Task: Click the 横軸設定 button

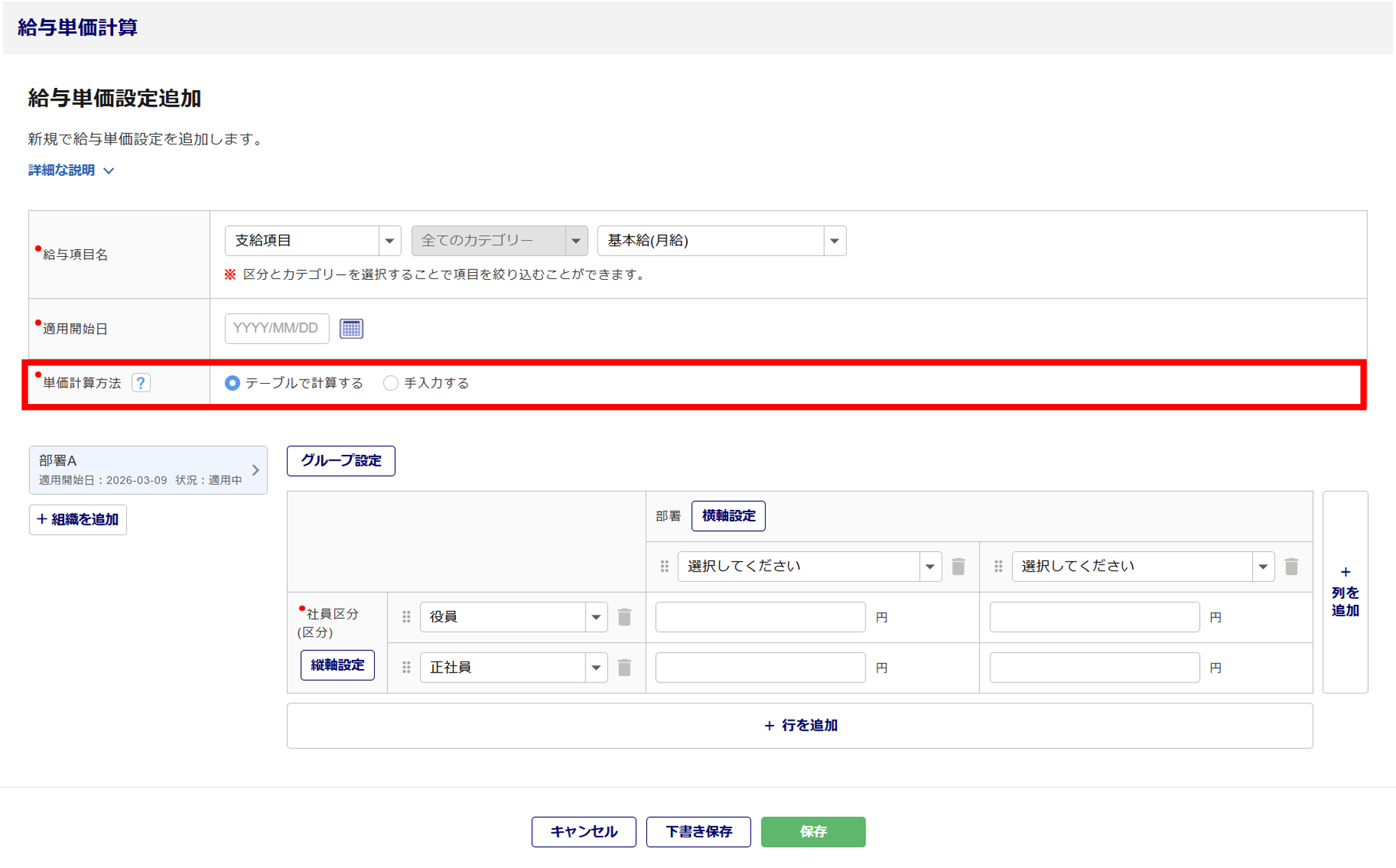Action: 728,516
